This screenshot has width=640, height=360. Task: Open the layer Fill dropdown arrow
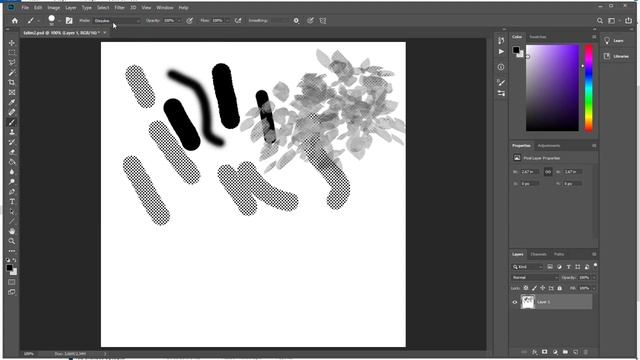(594, 288)
